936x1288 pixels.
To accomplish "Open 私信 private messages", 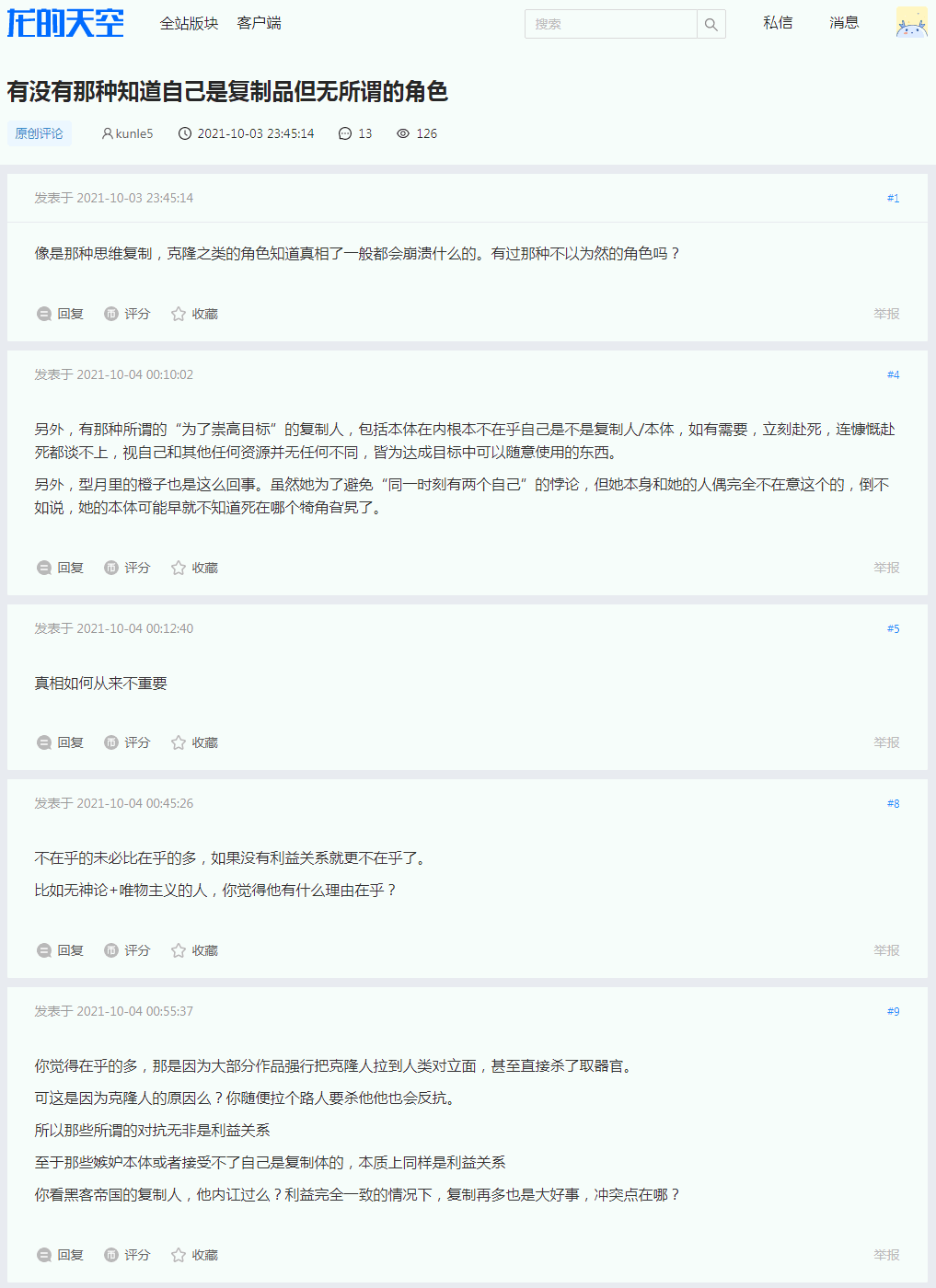I will pos(778,23).
